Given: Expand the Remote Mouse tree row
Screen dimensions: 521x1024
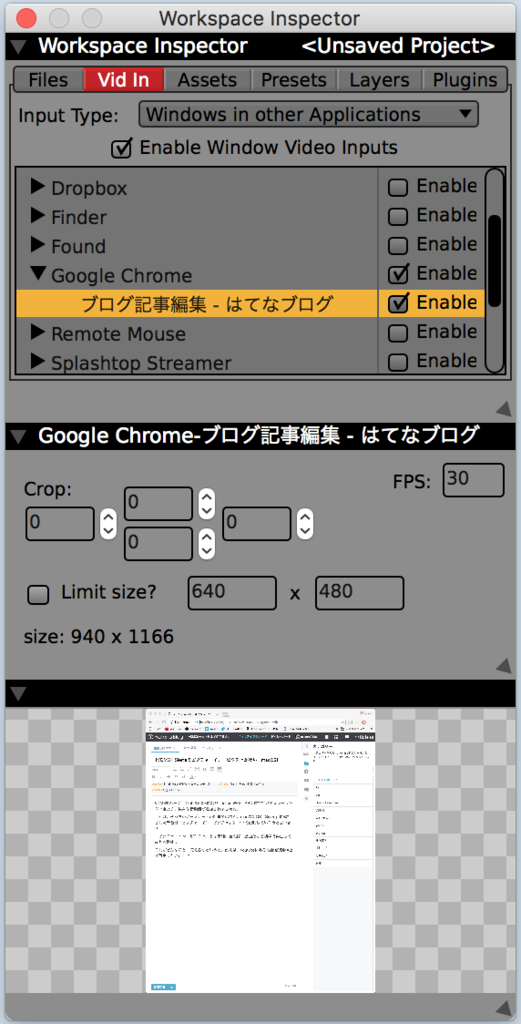Looking at the screenshot, I should pyautogui.click(x=38, y=333).
